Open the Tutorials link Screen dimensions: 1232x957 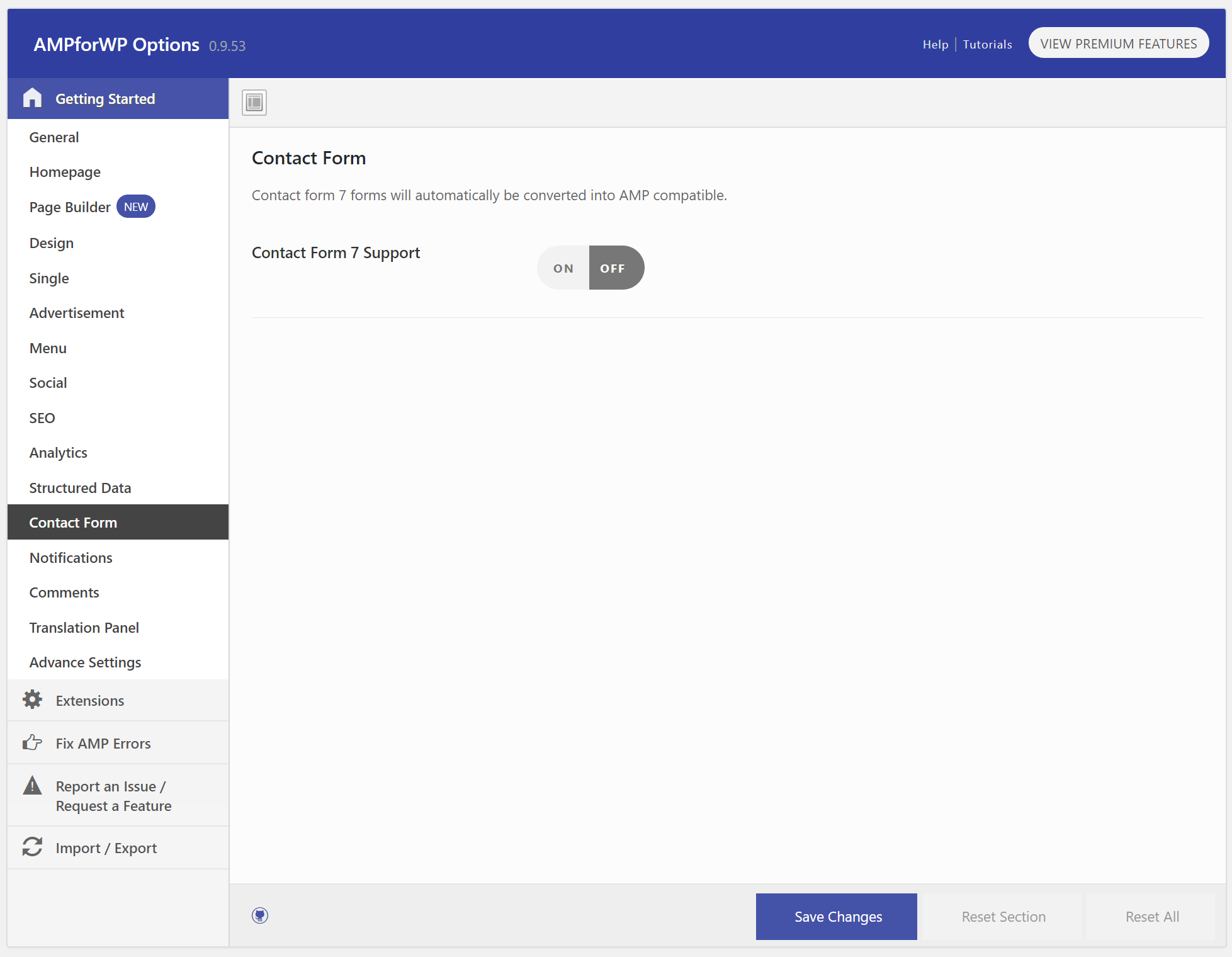[x=986, y=44]
